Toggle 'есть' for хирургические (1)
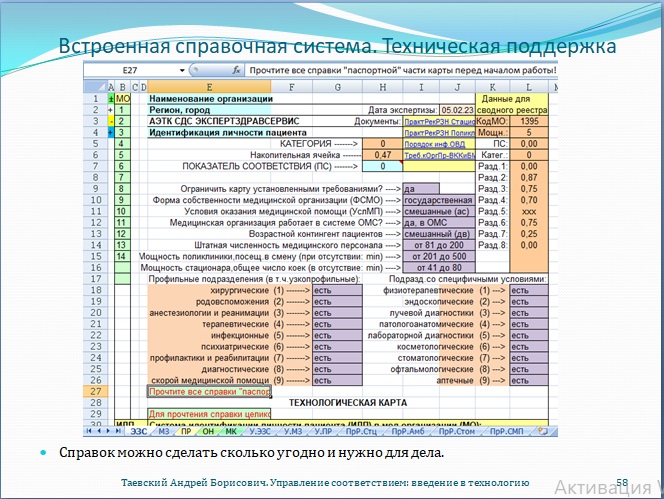The width and height of the screenshot is (664, 499). point(338,290)
